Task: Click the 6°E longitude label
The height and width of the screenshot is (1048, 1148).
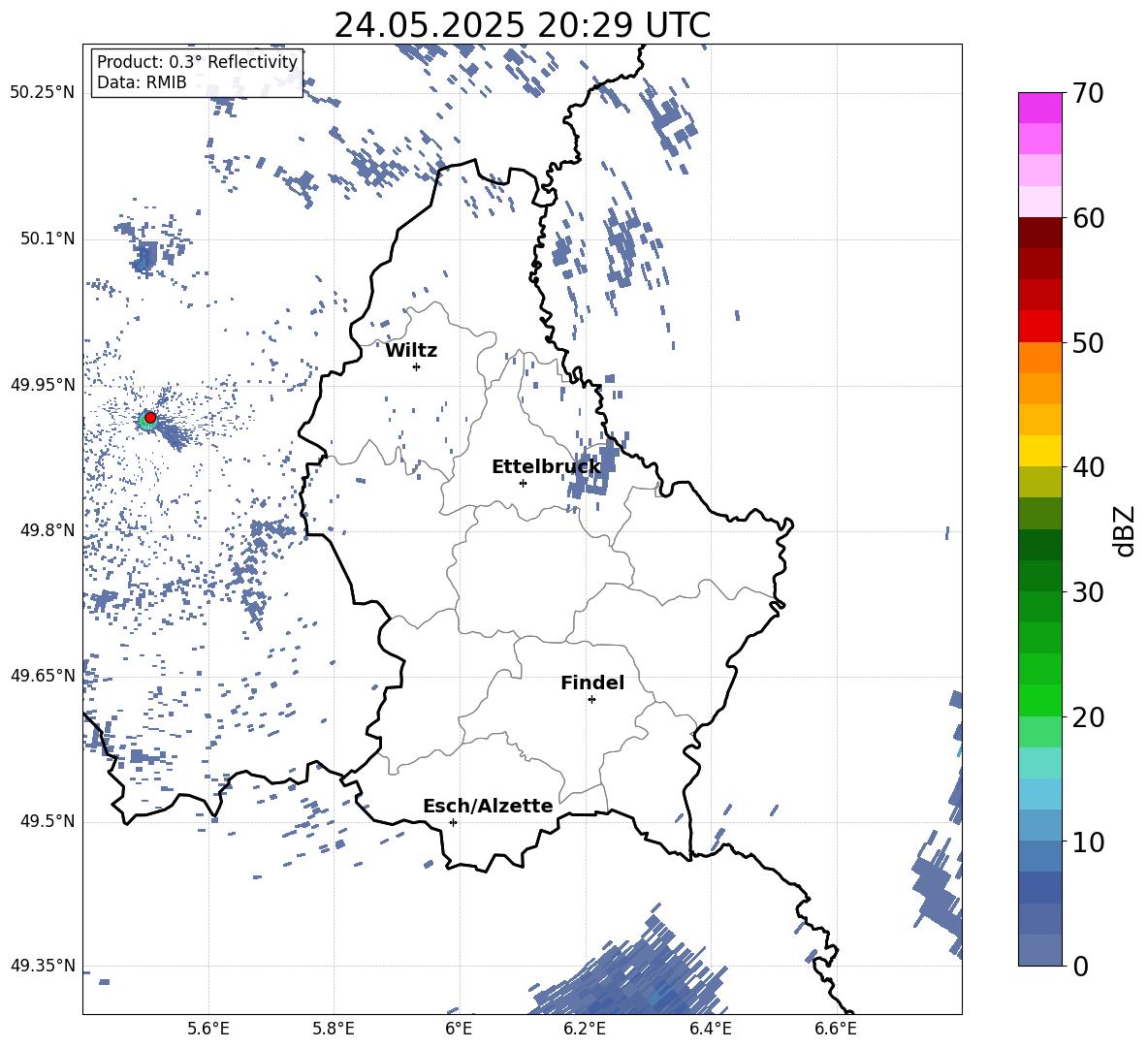Action: (459, 1029)
